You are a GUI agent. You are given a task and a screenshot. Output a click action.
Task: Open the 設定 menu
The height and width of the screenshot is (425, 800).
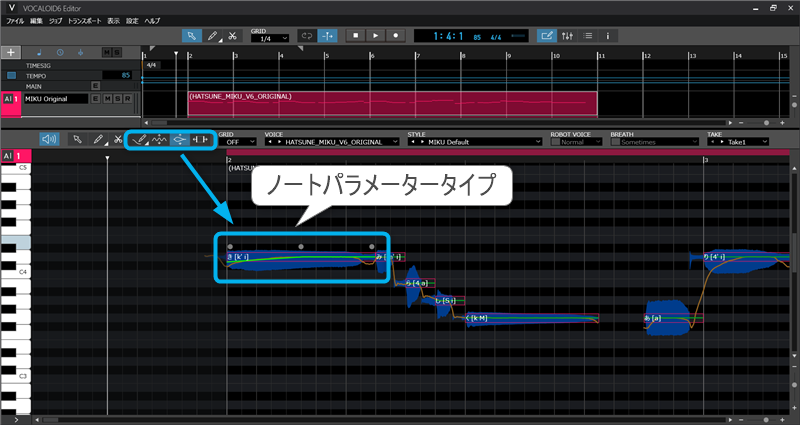coord(132,21)
